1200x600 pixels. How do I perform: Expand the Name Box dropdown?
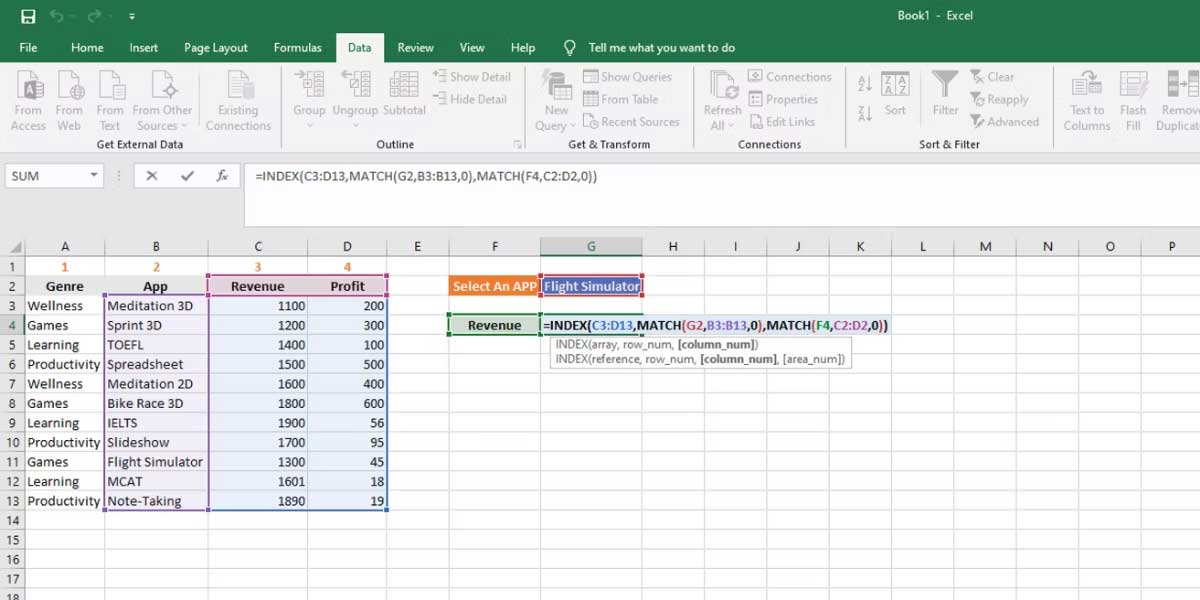[x=97, y=176]
